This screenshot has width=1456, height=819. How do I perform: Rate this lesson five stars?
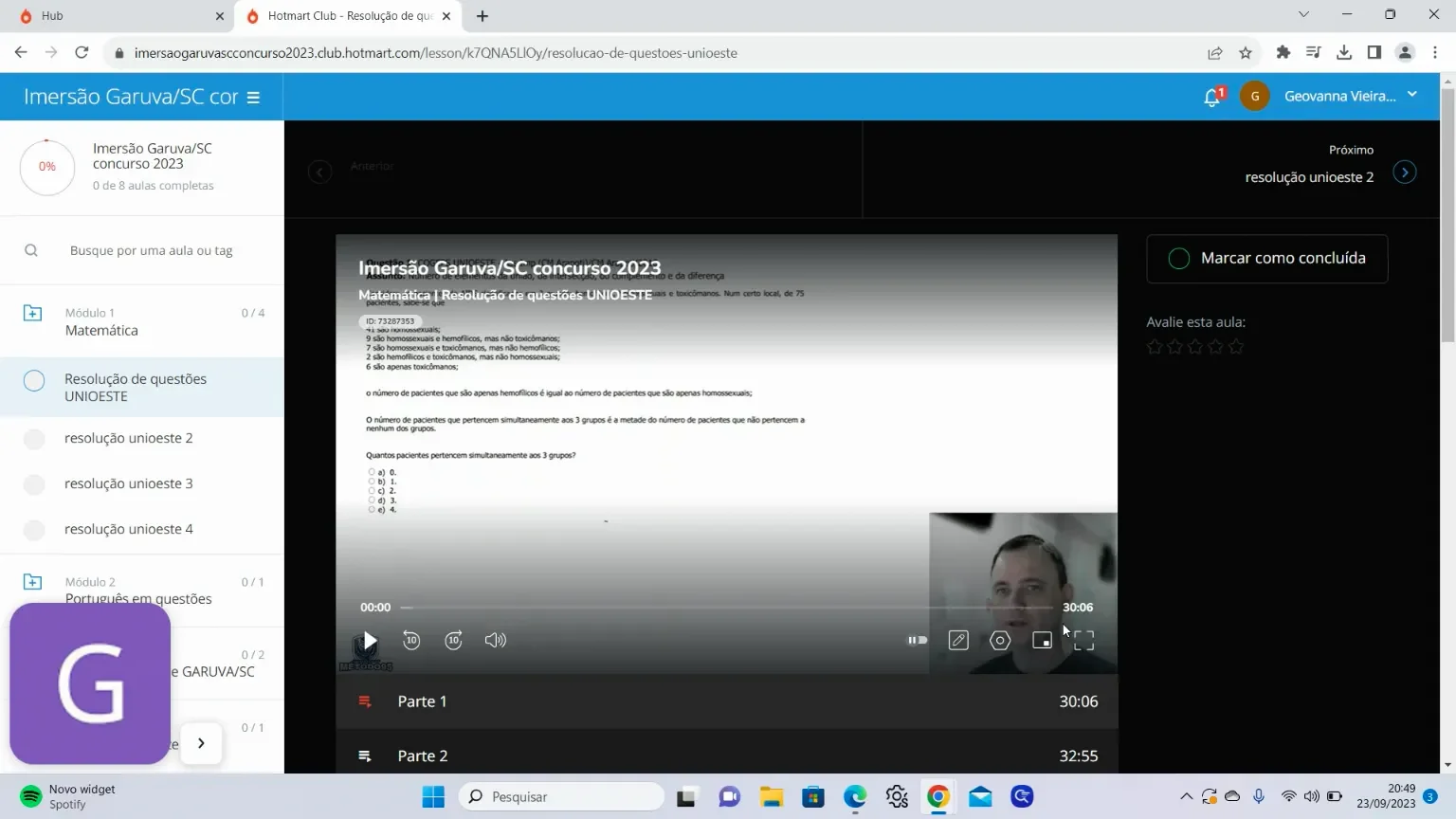coord(1236,347)
